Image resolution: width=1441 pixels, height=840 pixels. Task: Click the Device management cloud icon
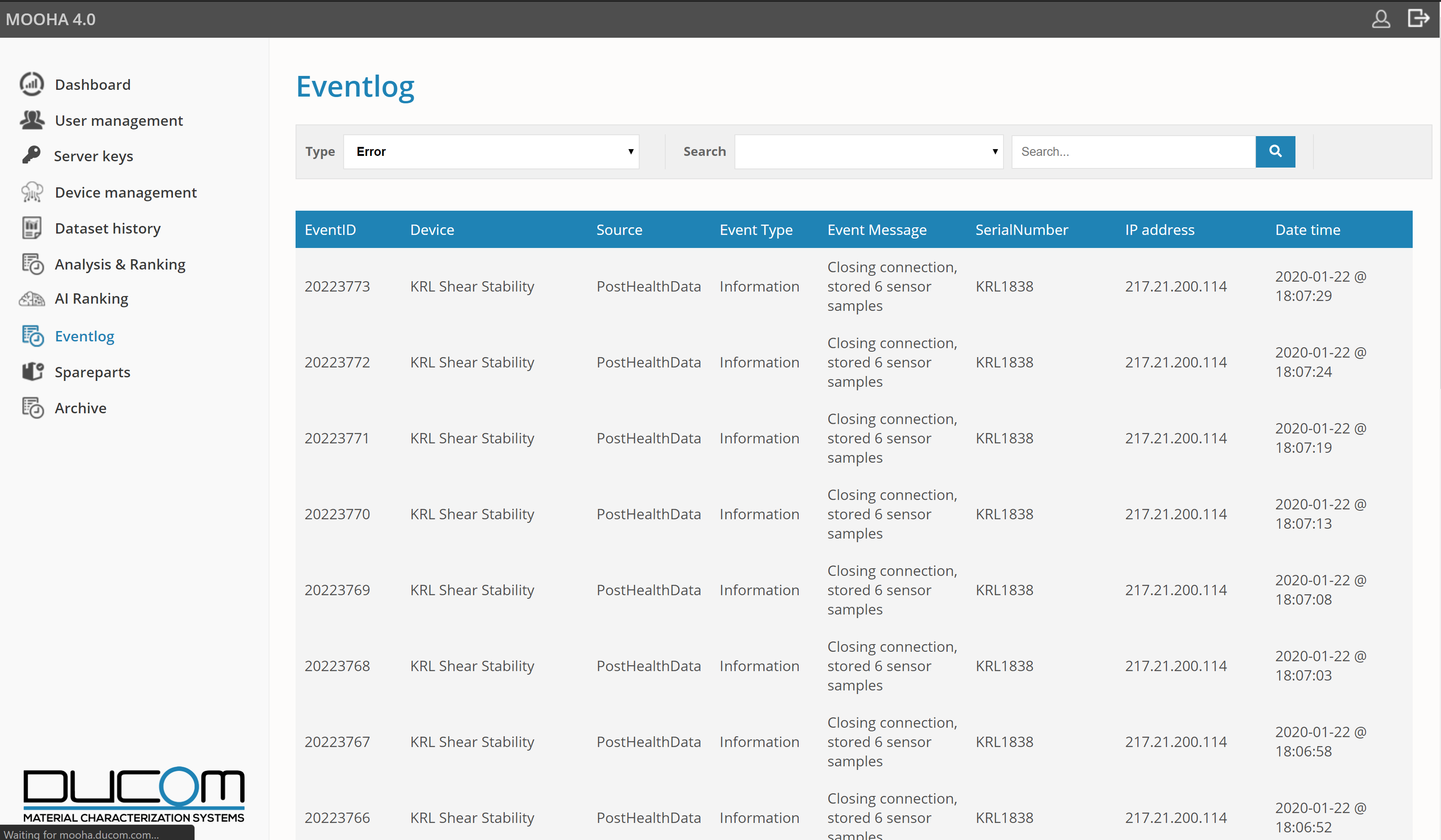tap(32, 192)
